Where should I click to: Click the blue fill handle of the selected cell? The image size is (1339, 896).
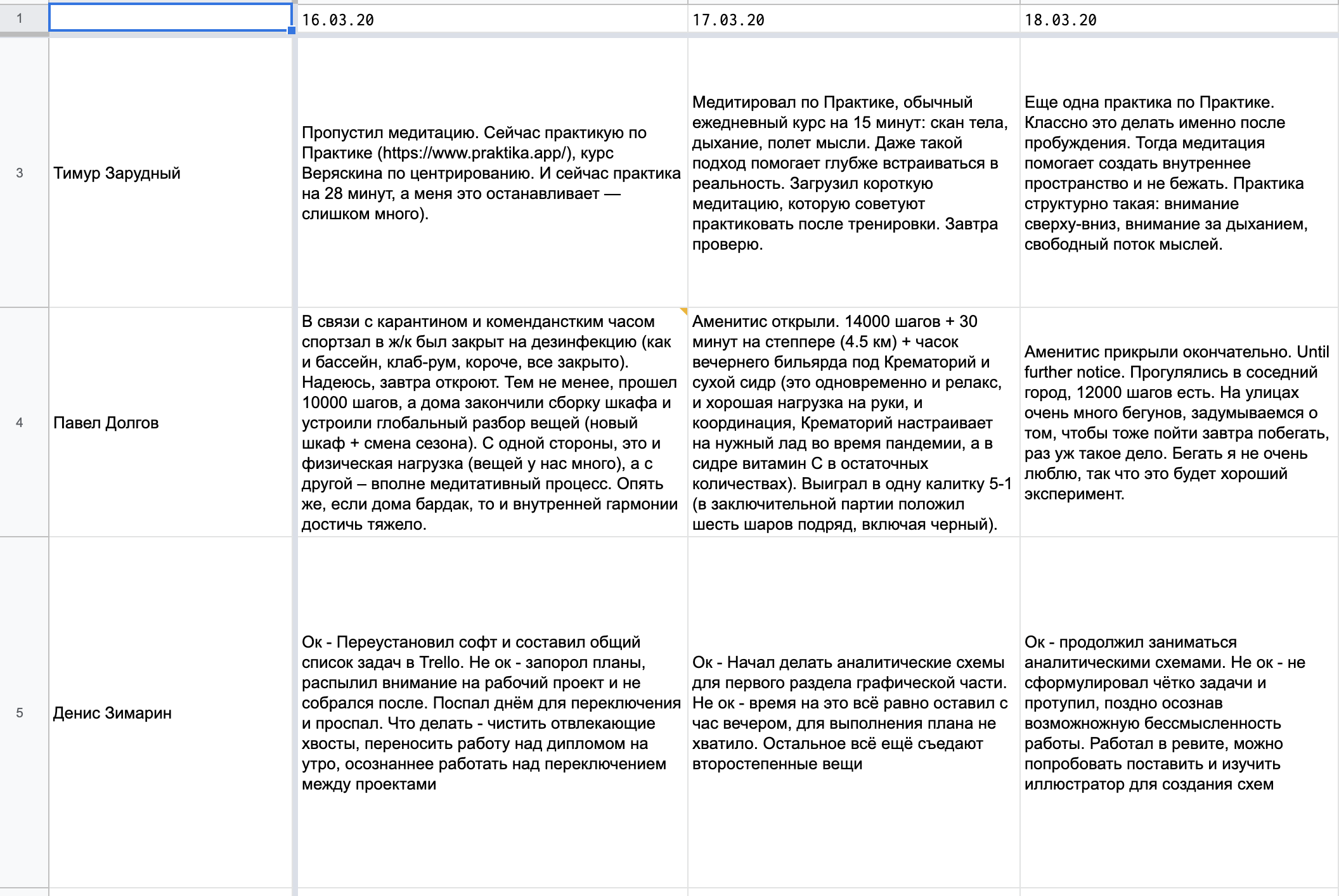click(x=292, y=30)
